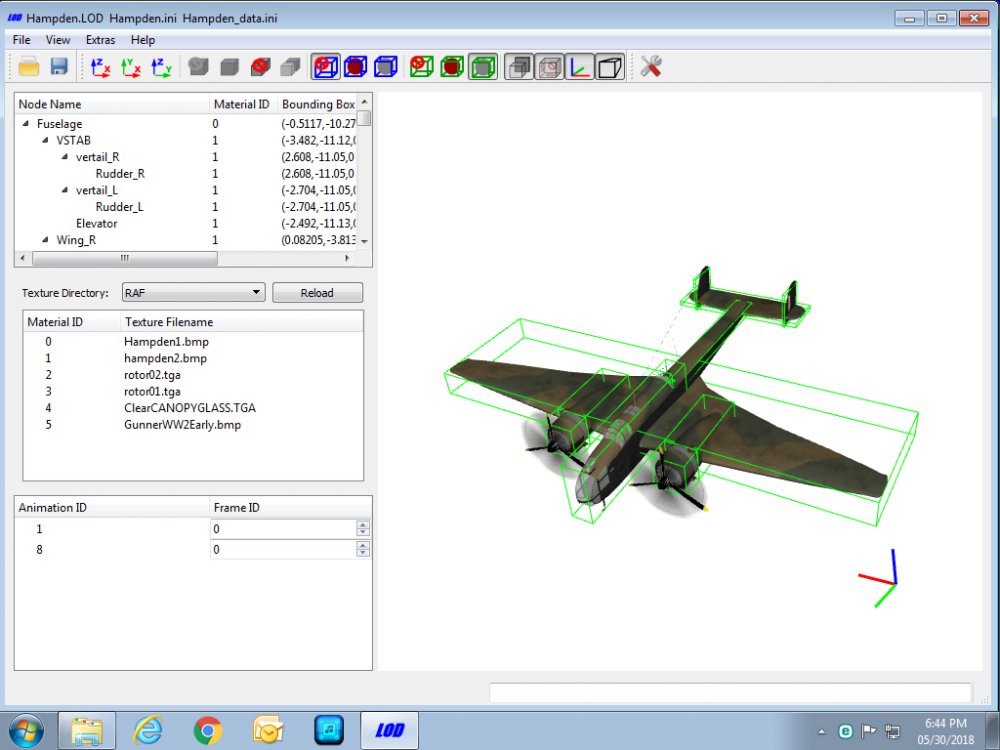The image size is (1000, 750).
Task: Open the View menu
Action: click(x=57, y=40)
